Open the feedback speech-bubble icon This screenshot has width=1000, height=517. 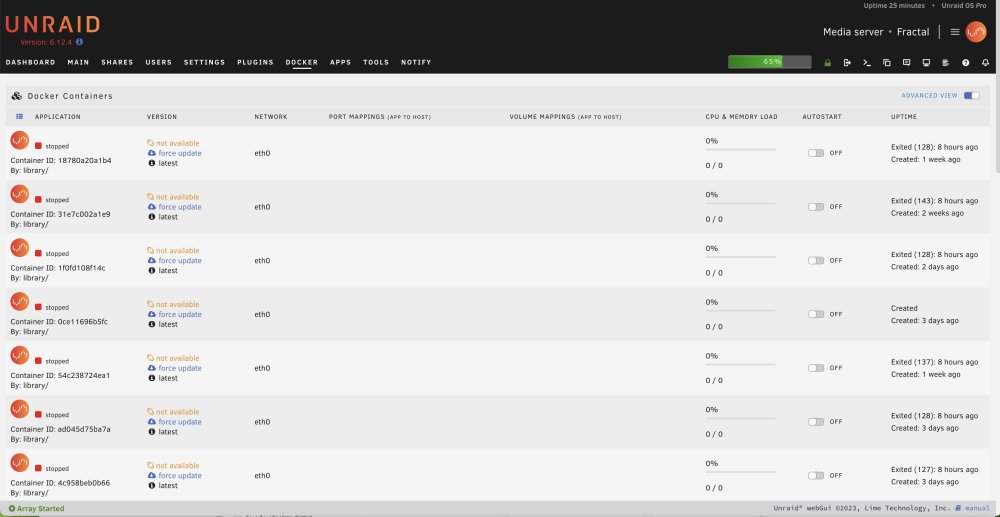click(x=906, y=62)
